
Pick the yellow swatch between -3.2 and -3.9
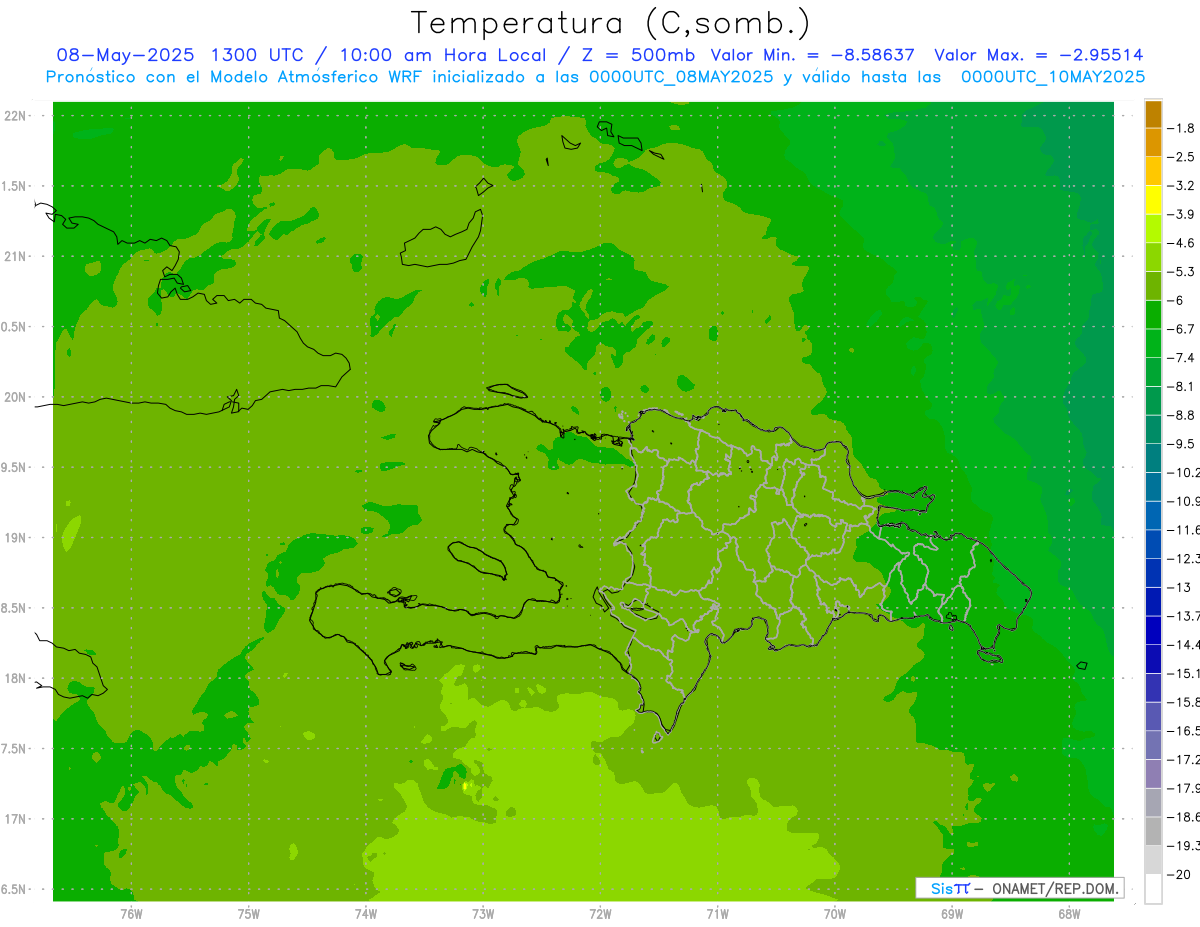coord(1154,200)
